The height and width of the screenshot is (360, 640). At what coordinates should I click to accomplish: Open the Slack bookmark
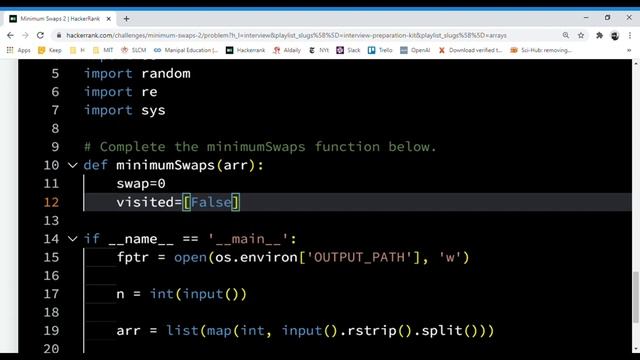click(348, 50)
